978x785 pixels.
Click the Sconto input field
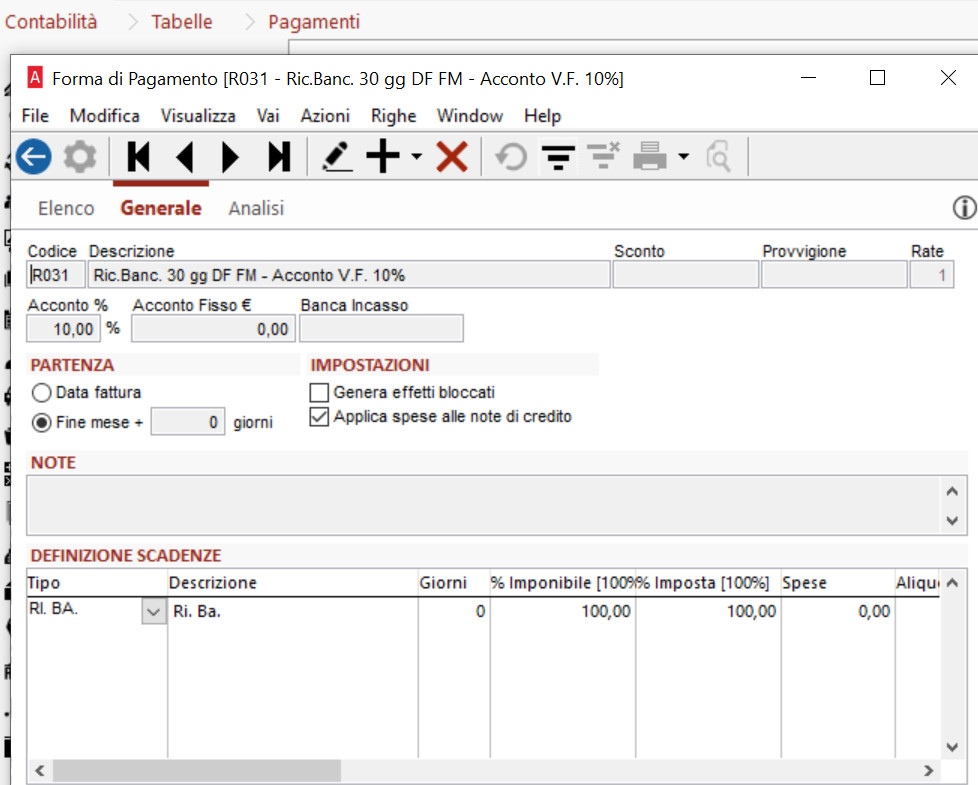coord(685,275)
